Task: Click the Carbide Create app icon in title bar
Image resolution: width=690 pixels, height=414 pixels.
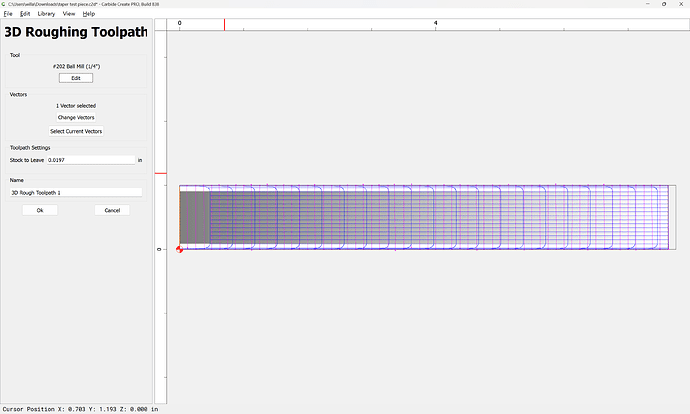Action: (4, 4)
